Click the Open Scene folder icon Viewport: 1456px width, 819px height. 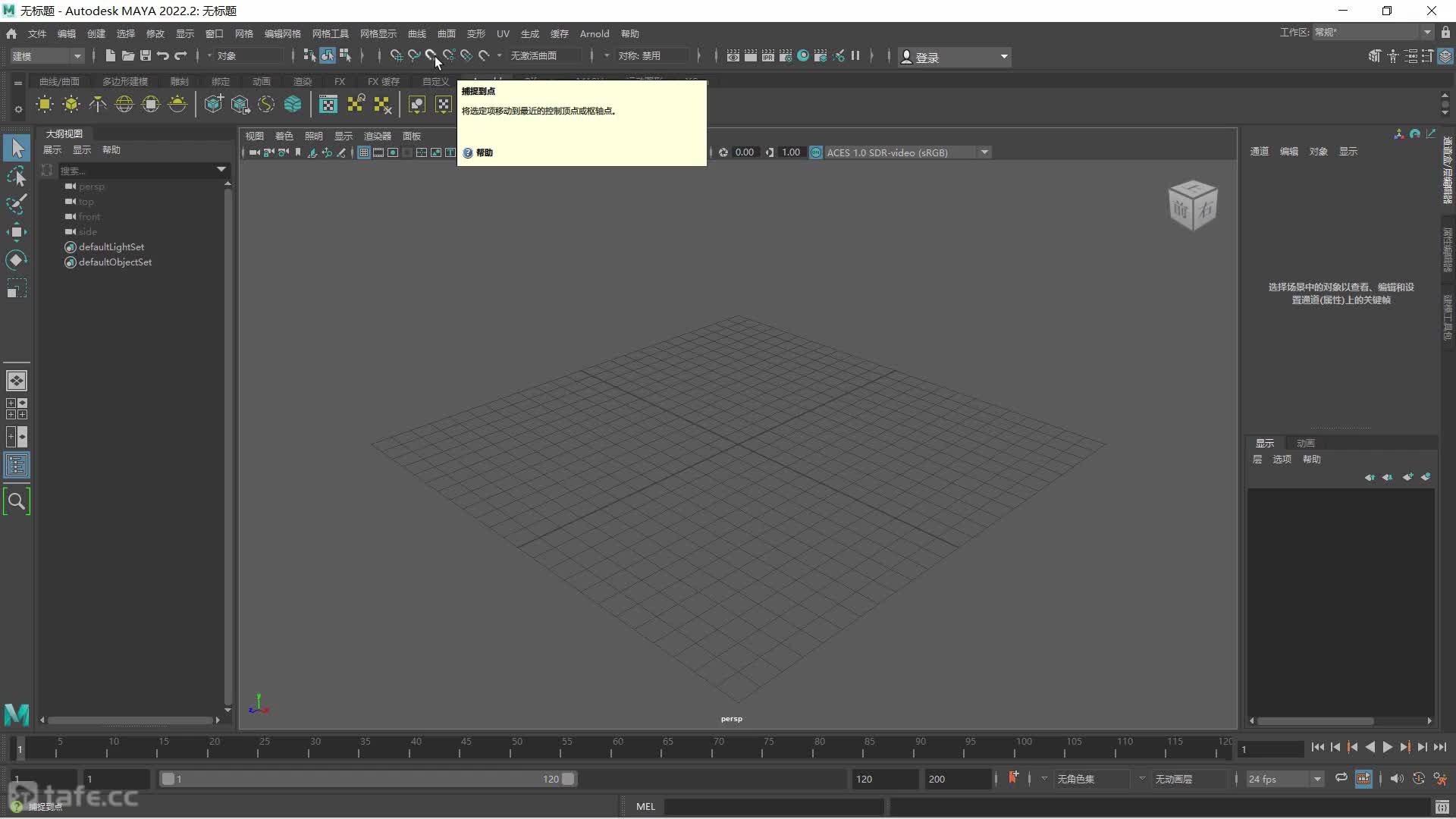(127, 55)
